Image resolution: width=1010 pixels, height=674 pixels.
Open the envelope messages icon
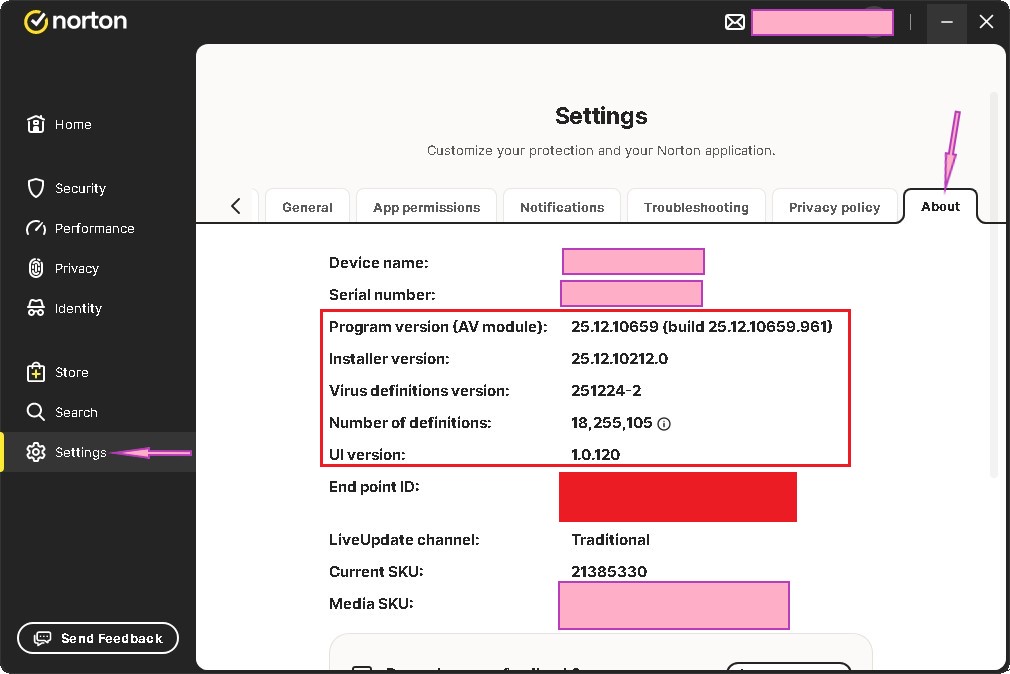click(x=735, y=22)
